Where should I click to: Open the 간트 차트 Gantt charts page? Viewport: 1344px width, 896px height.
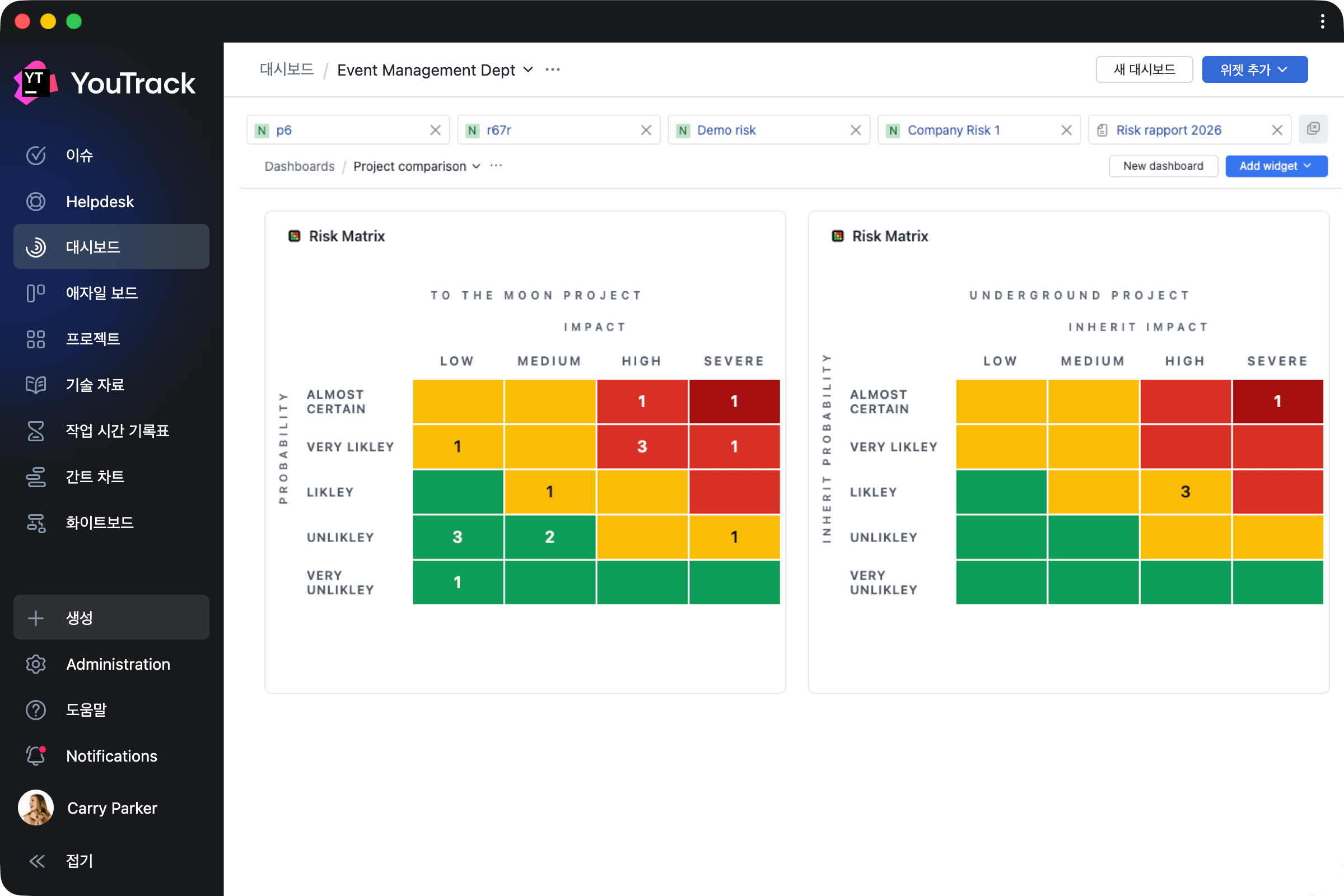(x=94, y=477)
